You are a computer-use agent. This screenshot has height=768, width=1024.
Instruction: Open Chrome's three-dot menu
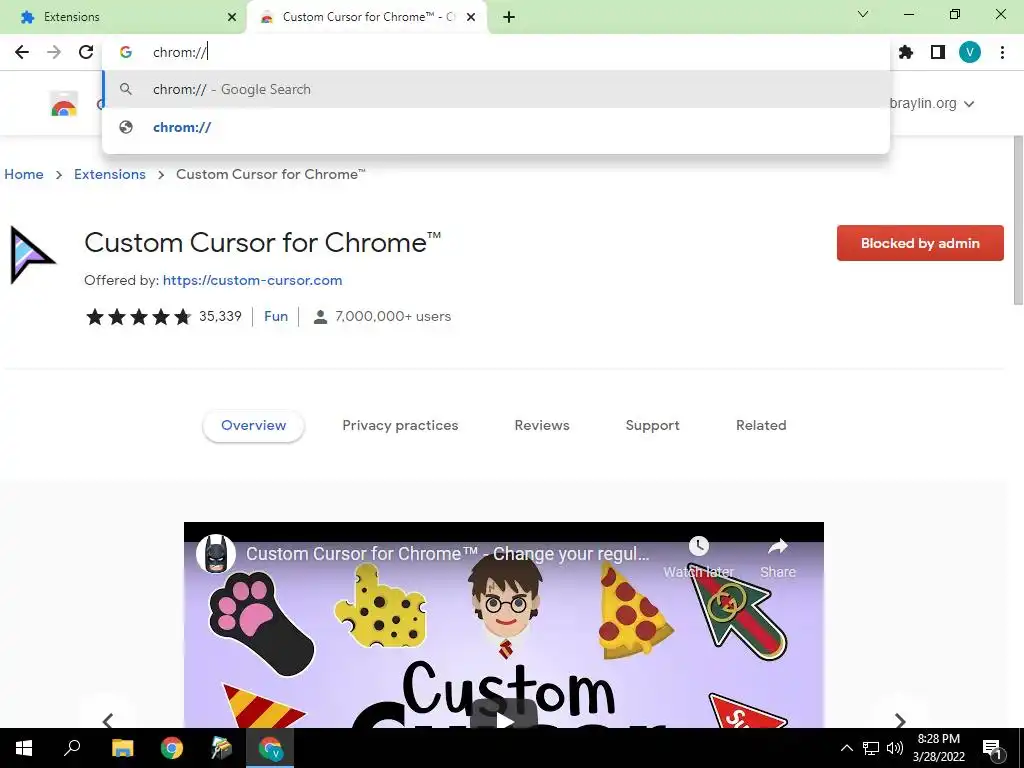click(1002, 52)
